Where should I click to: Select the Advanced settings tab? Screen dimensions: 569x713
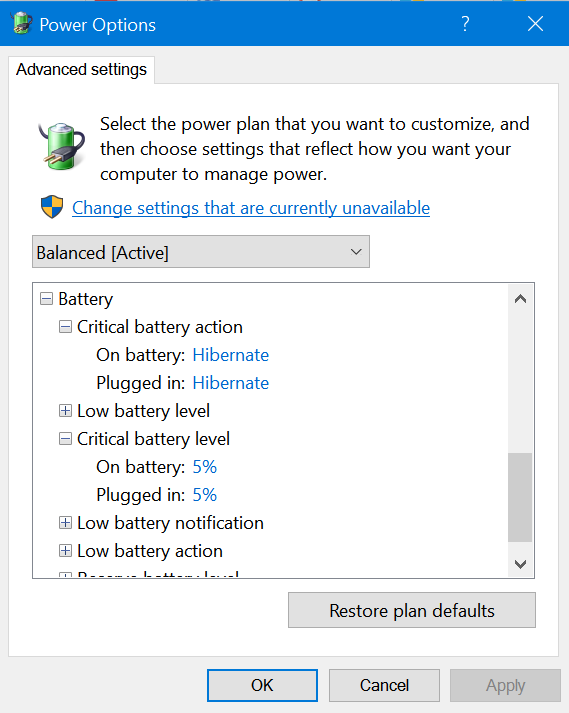(x=81, y=70)
